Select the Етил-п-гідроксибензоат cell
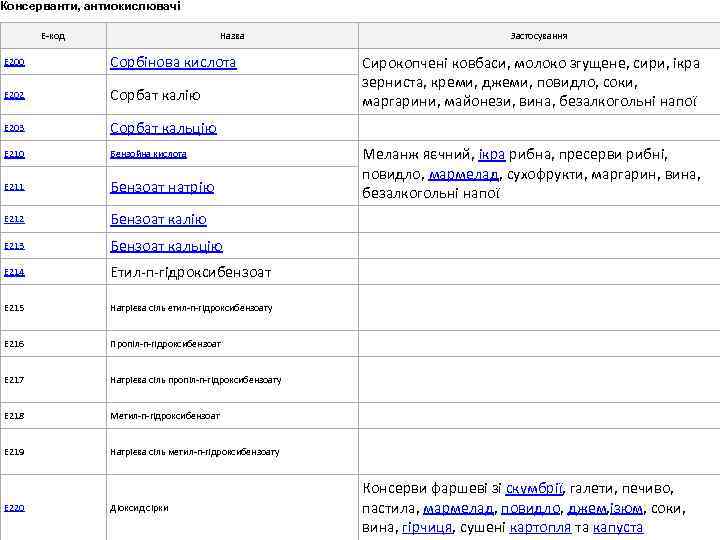This screenshot has width=720, height=540. [232, 272]
